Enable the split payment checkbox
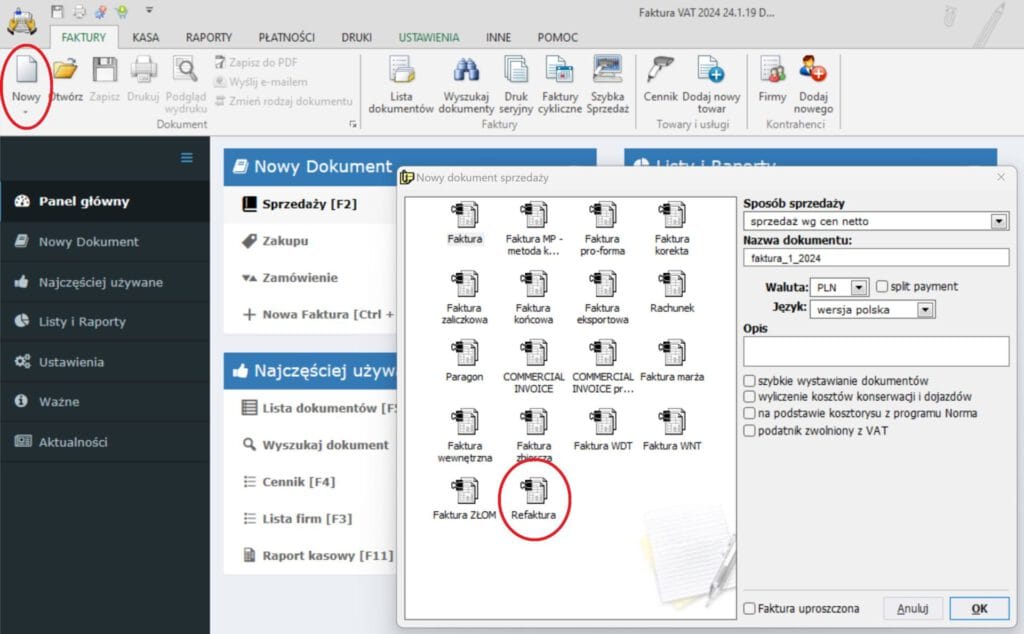The image size is (1024, 634). [882, 287]
